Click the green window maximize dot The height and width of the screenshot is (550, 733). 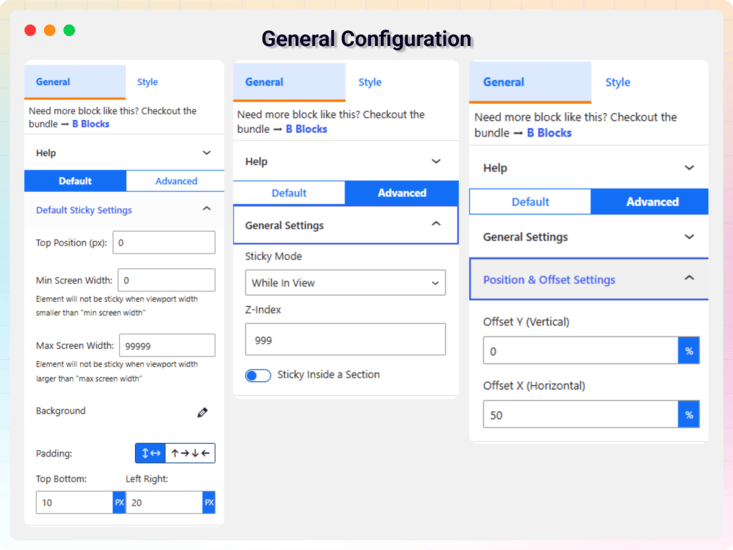69,30
